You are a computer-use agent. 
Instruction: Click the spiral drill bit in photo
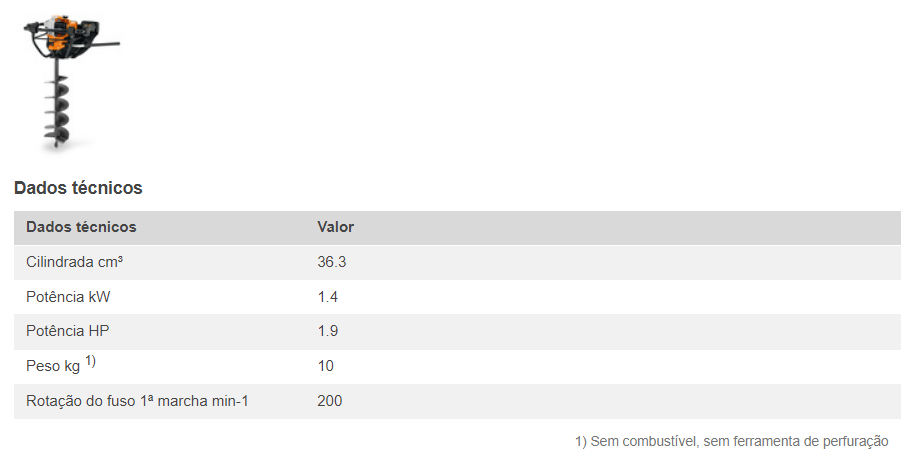pos(57,112)
